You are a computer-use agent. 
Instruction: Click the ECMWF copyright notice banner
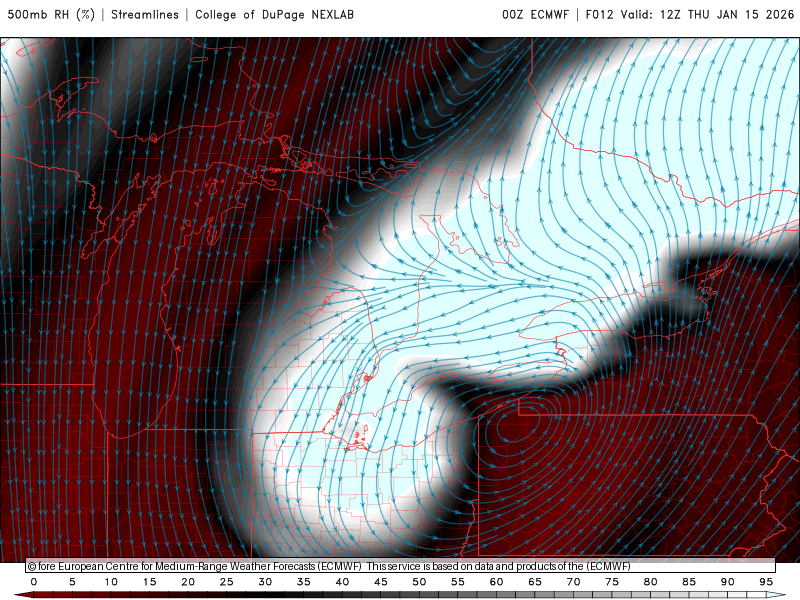(x=401, y=566)
